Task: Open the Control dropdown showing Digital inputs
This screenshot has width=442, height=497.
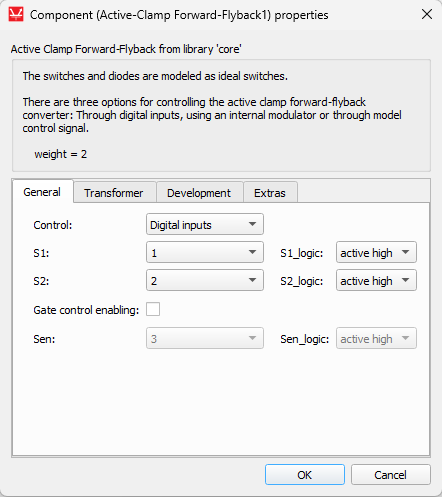Action: (x=205, y=224)
